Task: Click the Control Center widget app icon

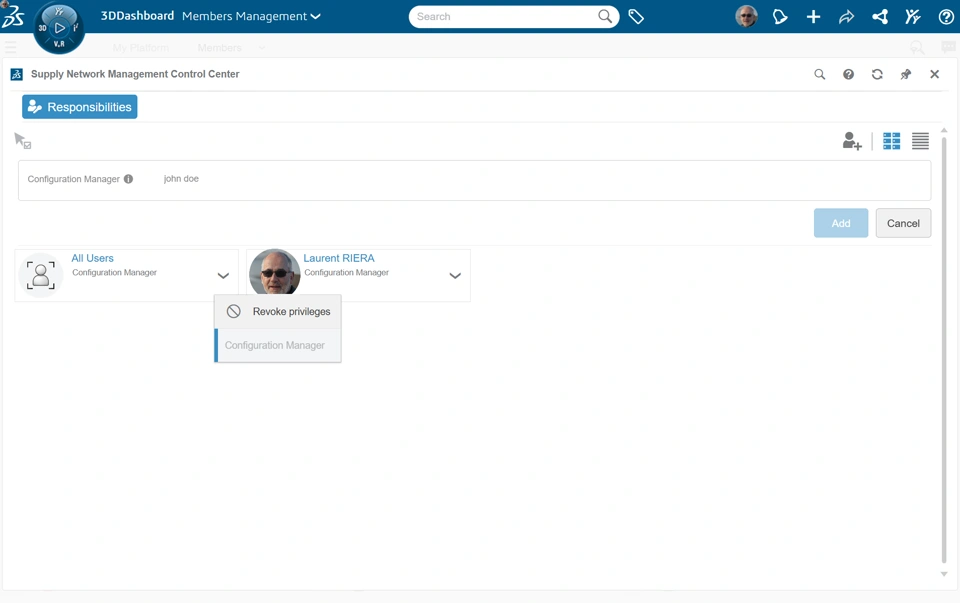Action: point(17,74)
